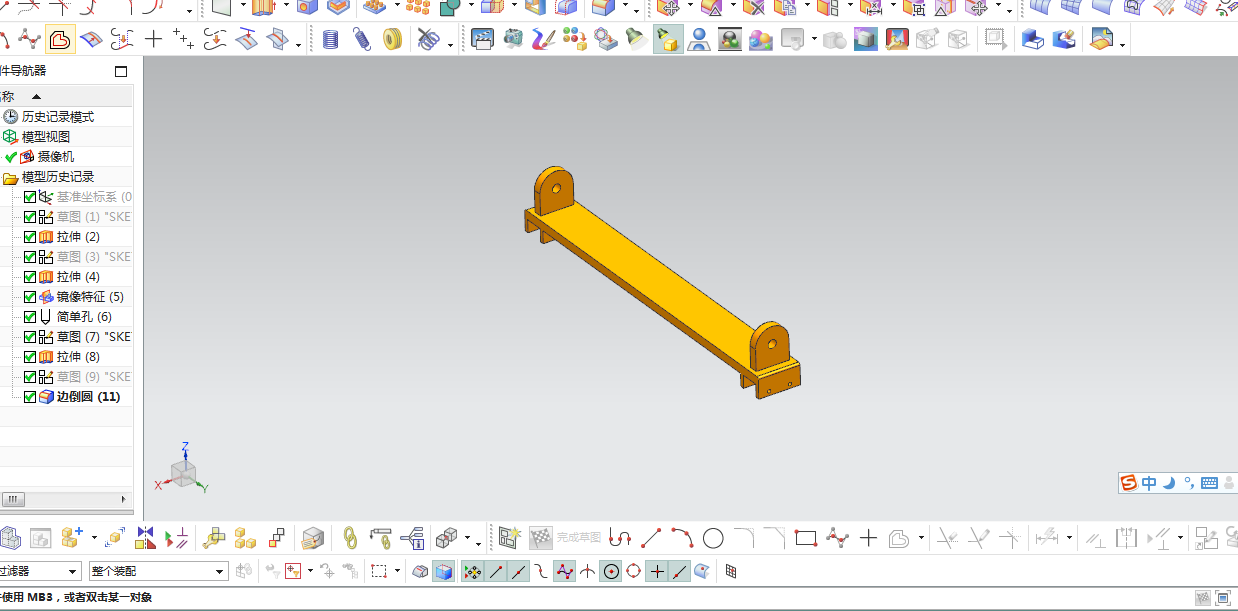The height and width of the screenshot is (611, 1238).
Task: Select the 简单孔 (6) feature
Action: click(84, 317)
